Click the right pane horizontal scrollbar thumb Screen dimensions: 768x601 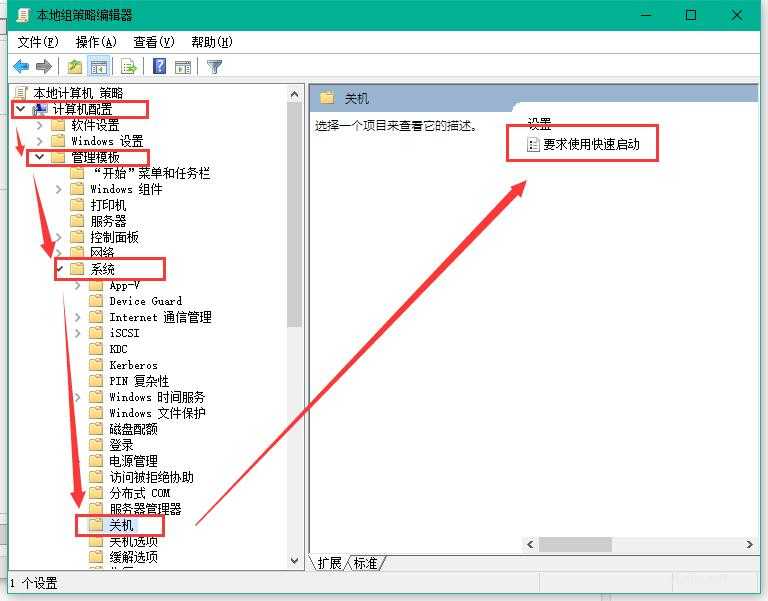pyautogui.click(x=575, y=544)
